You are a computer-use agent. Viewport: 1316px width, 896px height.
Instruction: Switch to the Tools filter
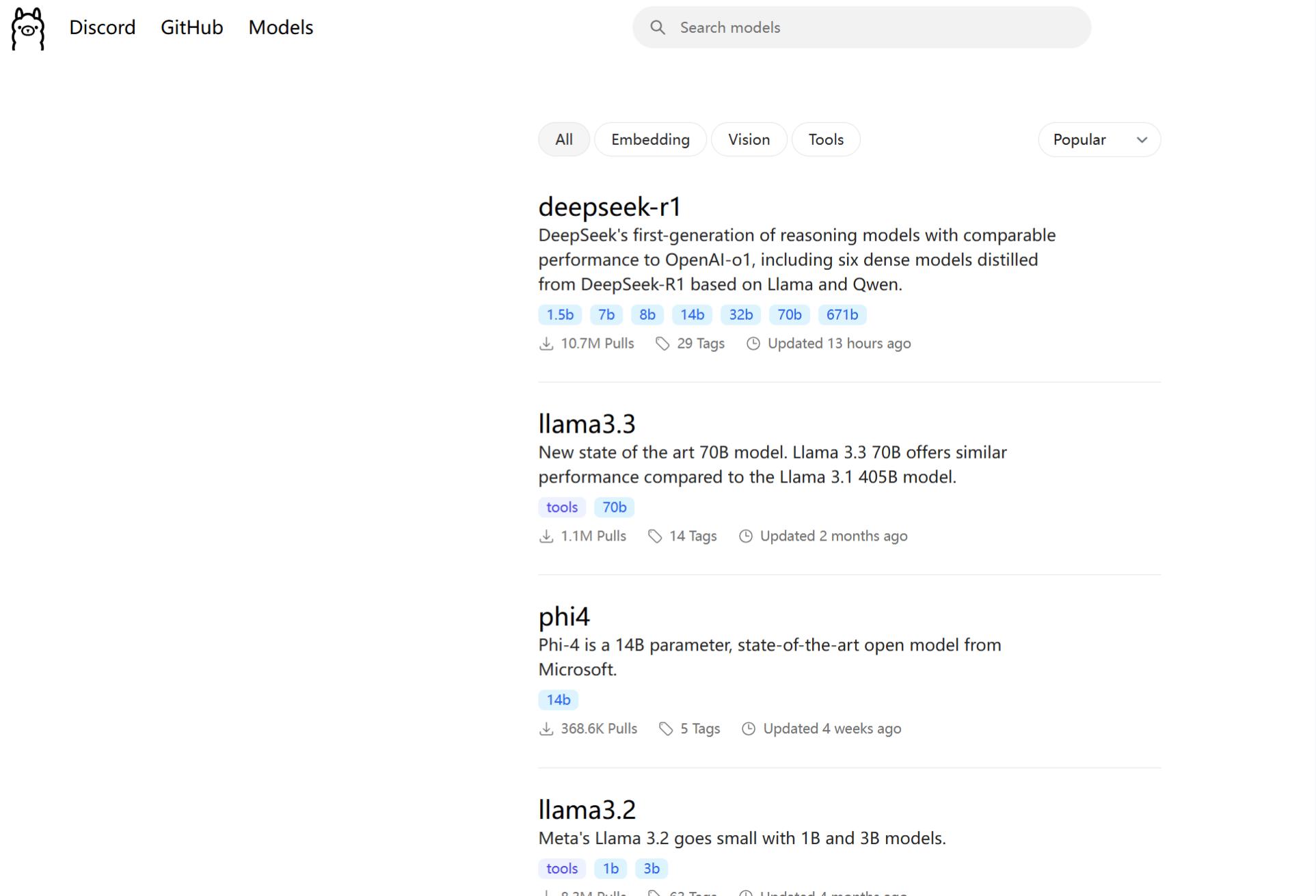point(826,139)
